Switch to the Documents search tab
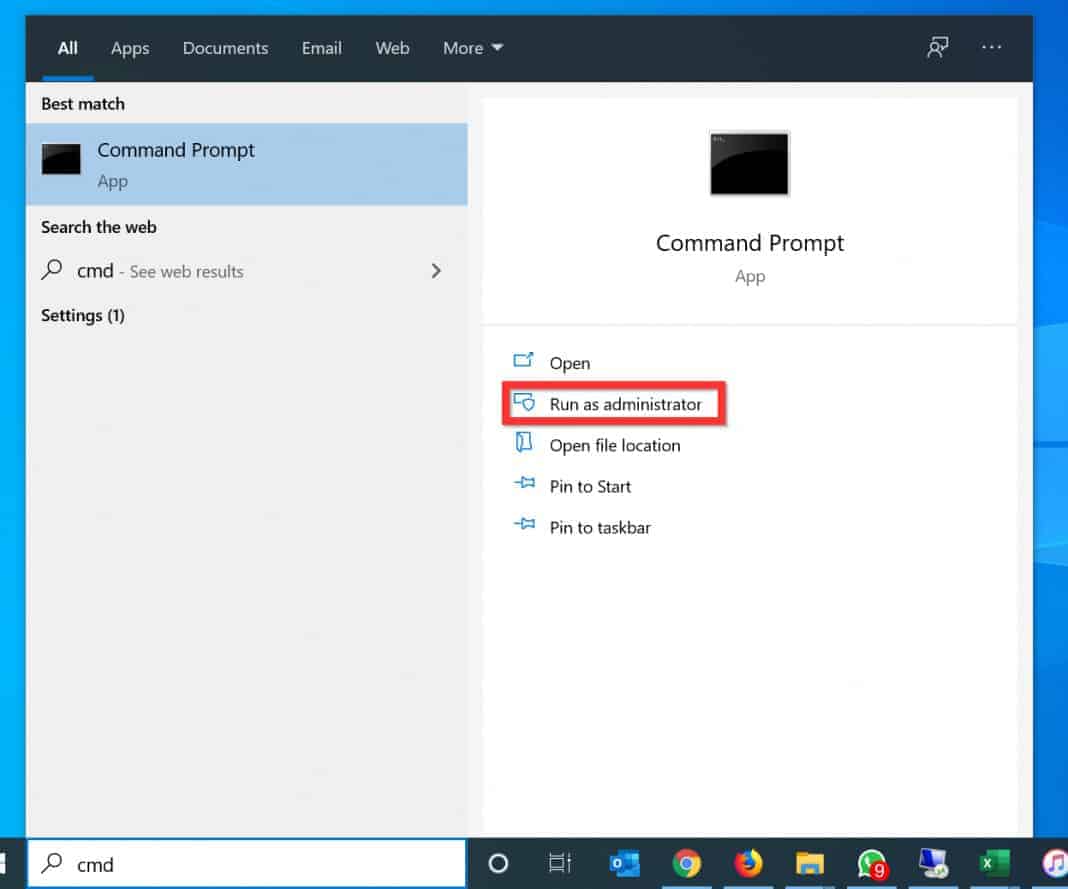The height and width of the screenshot is (889, 1068). 225,47
